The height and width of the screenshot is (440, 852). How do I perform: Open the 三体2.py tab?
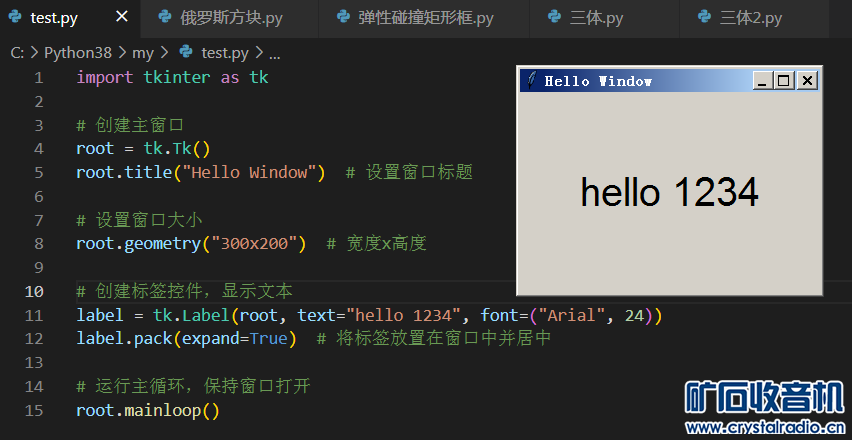click(751, 18)
